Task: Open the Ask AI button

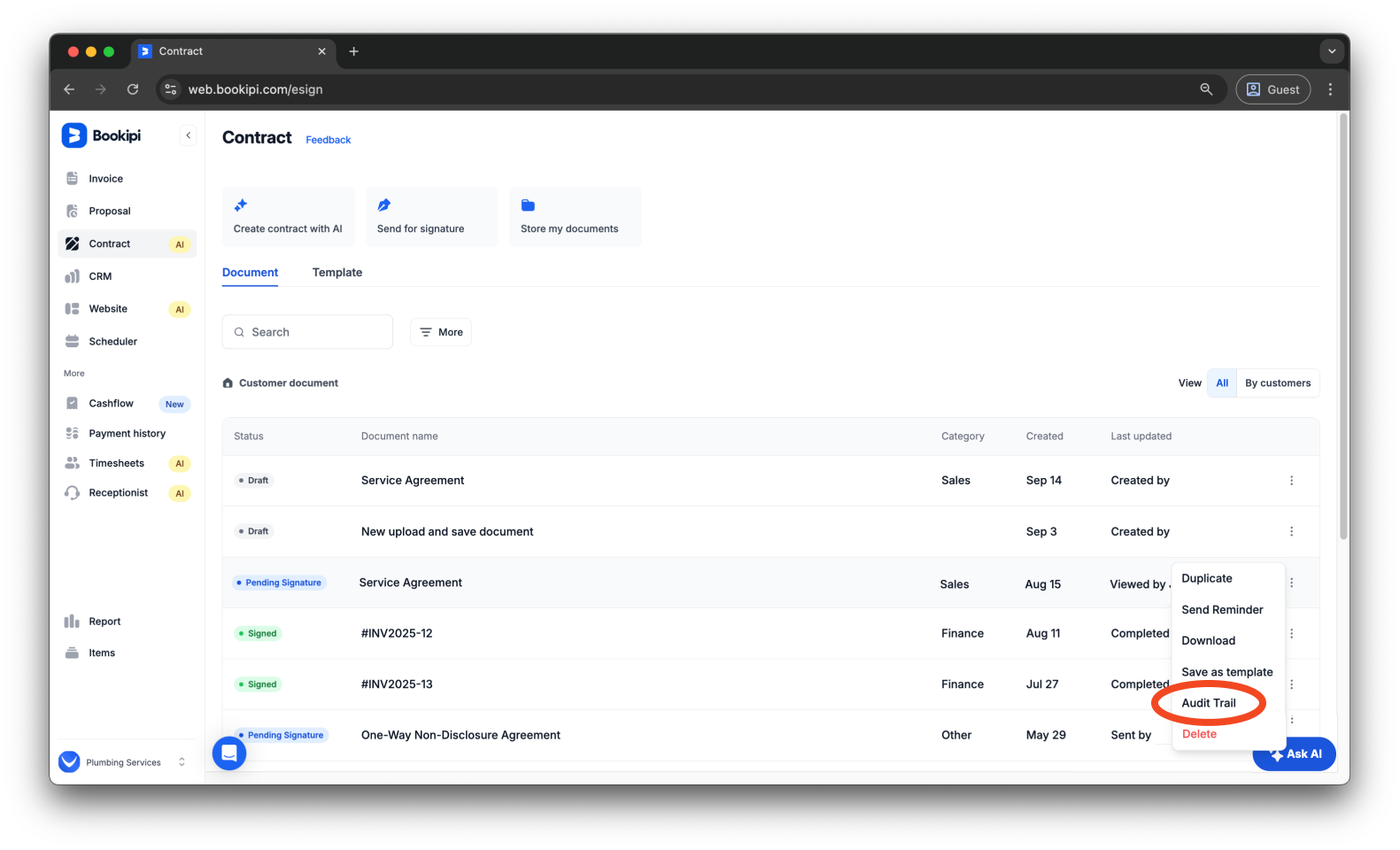Action: [x=1295, y=754]
